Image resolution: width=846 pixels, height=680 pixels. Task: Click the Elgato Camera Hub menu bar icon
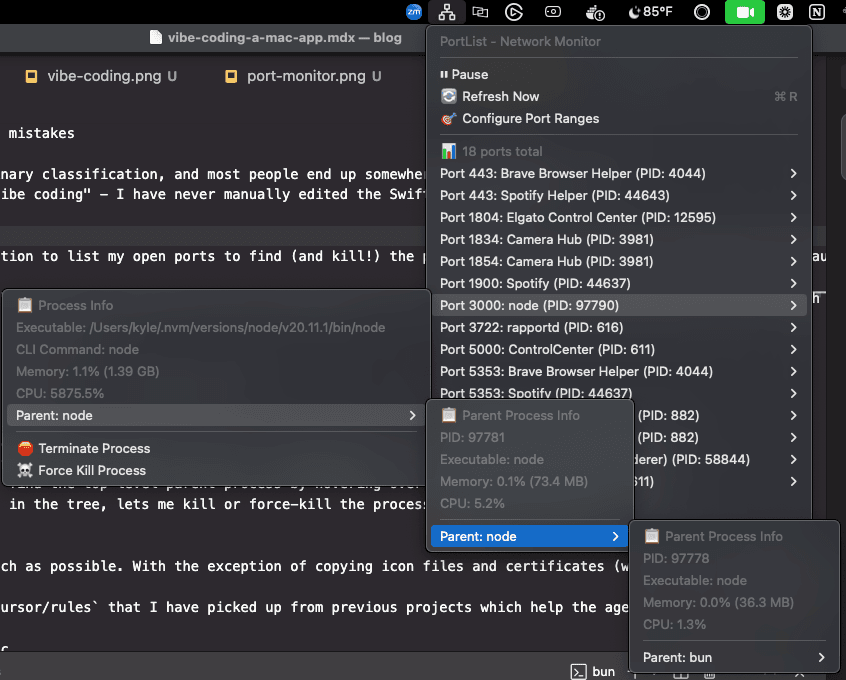click(553, 12)
